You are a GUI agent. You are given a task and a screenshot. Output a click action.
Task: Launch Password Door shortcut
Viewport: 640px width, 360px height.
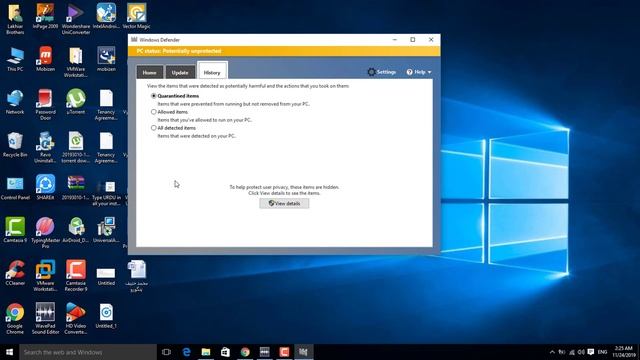(x=45, y=105)
